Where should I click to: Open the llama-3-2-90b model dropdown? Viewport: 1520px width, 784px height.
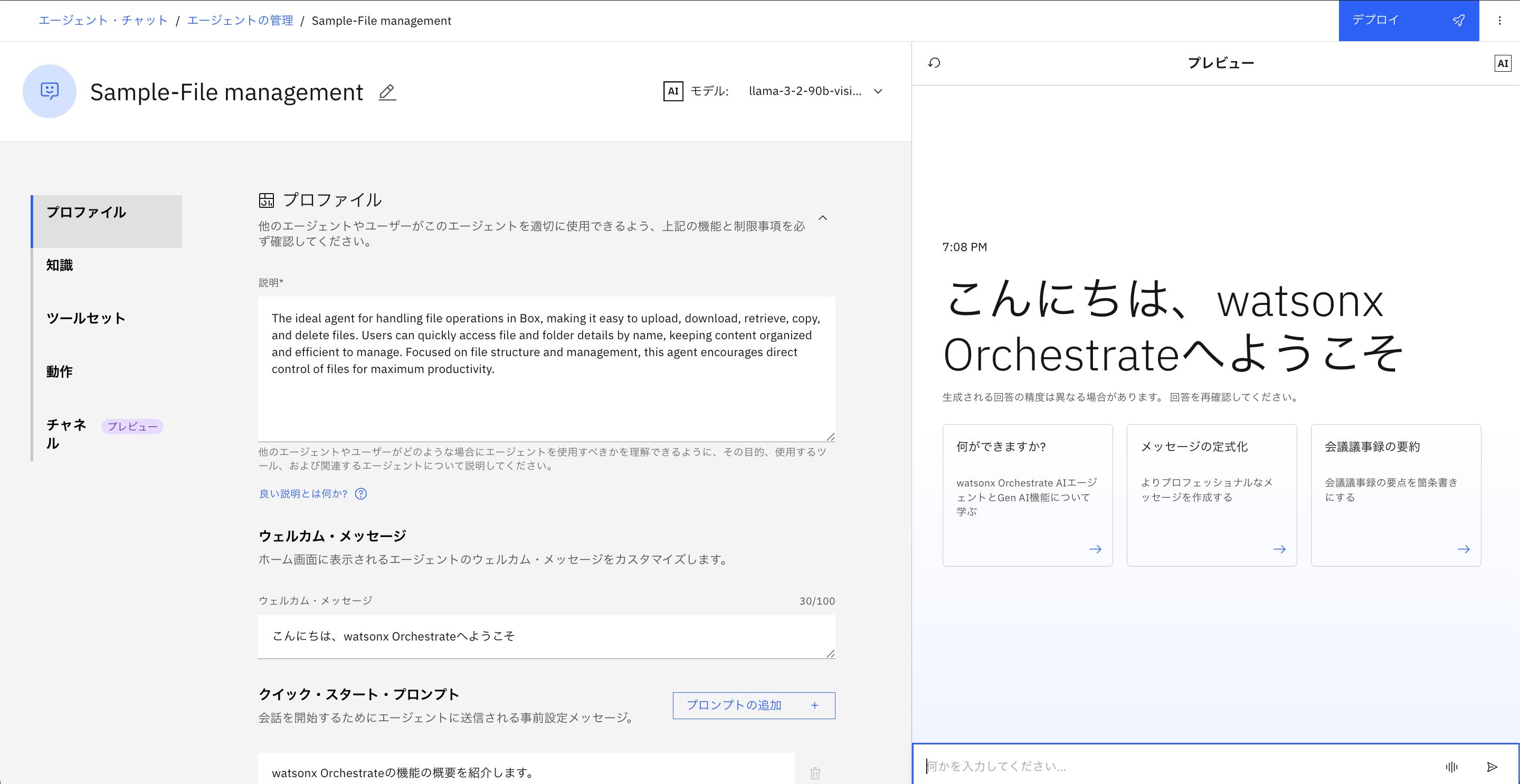pyautogui.click(x=814, y=91)
